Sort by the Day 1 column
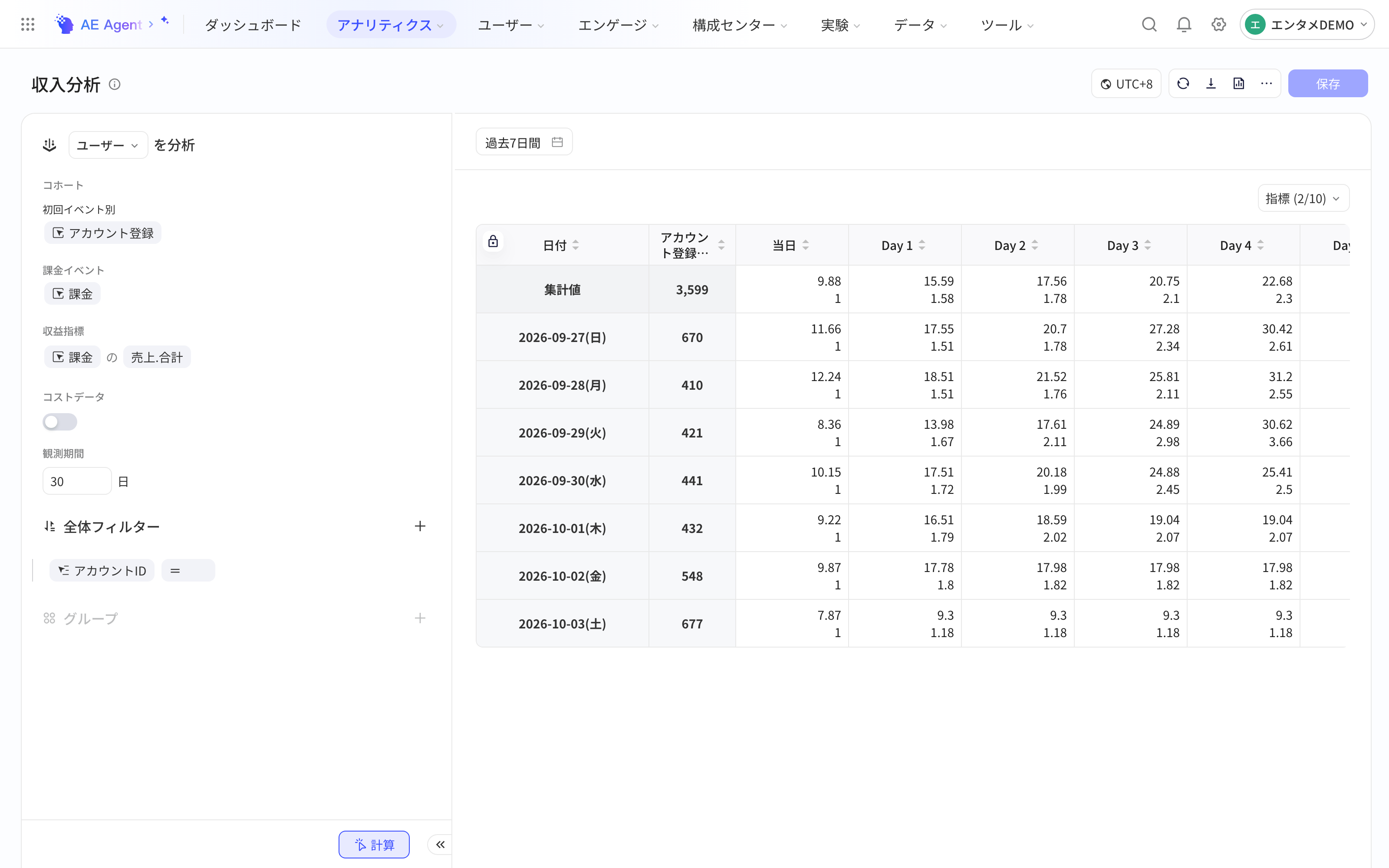This screenshot has height=868, width=1389. coord(922,245)
